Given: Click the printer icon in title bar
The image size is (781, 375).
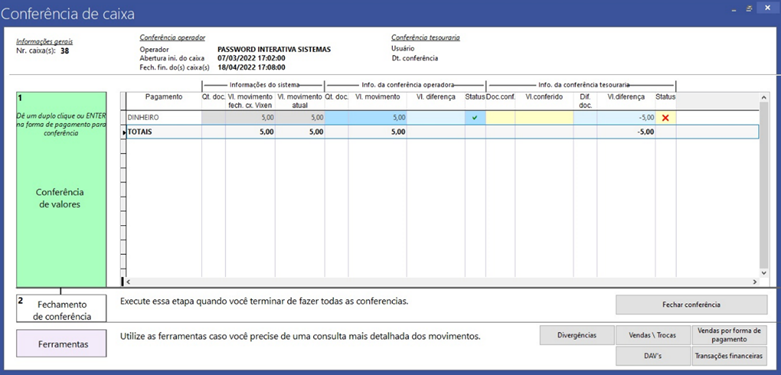Looking at the screenshot, I should coord(749,9).
